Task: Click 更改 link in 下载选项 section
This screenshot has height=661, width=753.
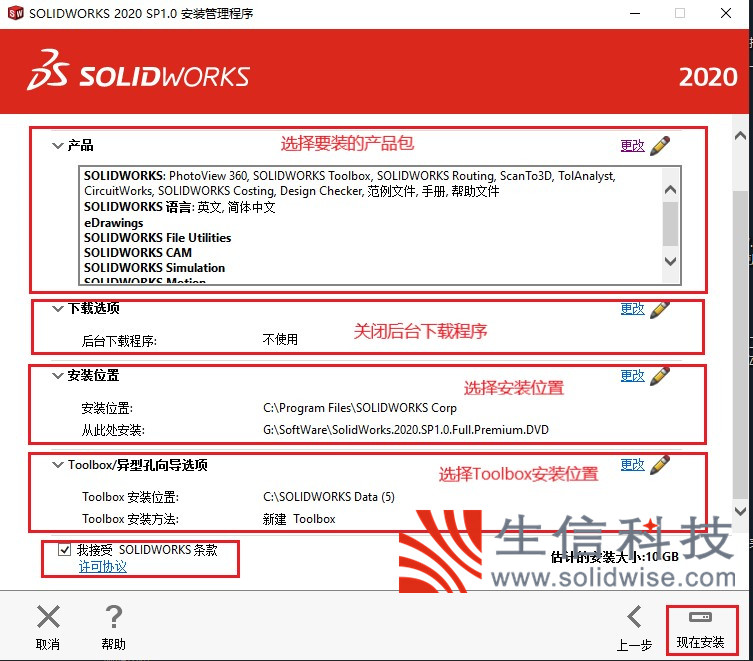Action: (632, 308)
